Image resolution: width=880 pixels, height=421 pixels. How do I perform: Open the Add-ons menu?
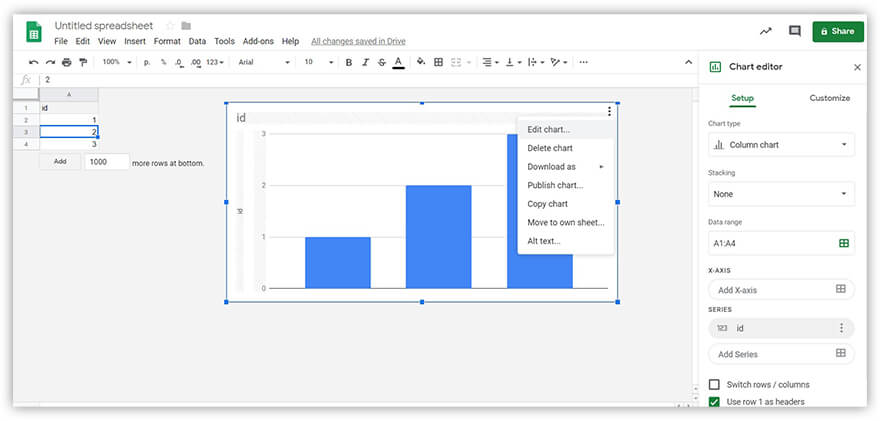[x=258, y=41]
